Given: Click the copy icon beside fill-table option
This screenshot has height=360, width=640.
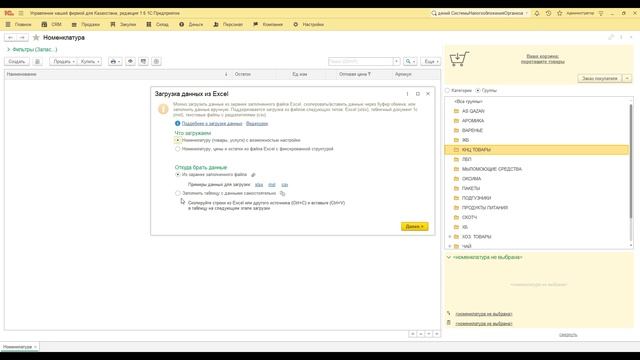Looking at the screenshot, I should click(282, 193).
